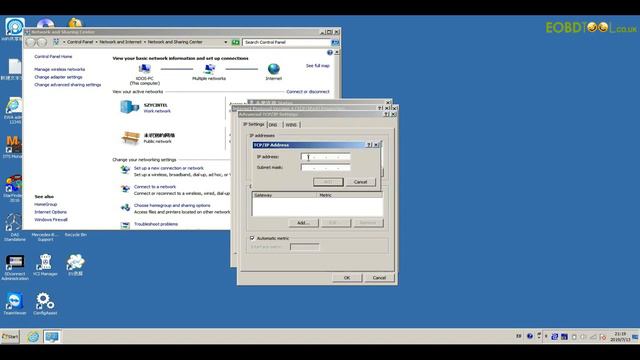
Task: Open the ConfigAssist desktop shortcut
Action: [x=45, y=304]
